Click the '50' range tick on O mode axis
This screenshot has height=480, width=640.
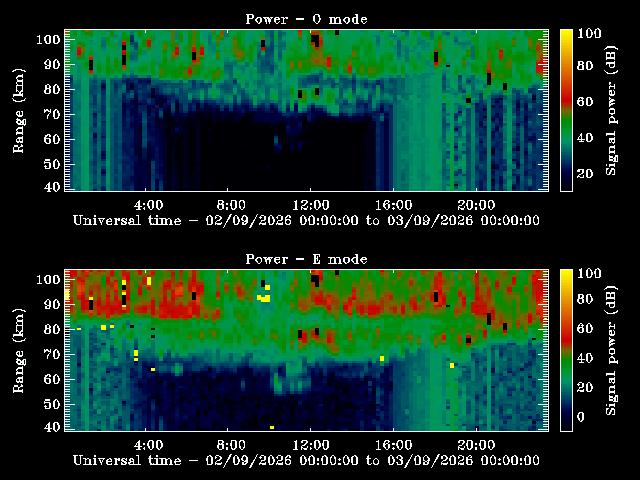(x=53, y=164)
